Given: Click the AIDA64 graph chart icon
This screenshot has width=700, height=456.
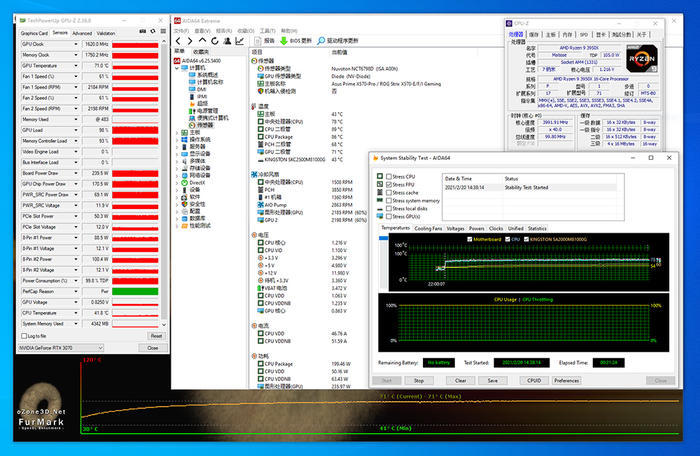Looking at the screenshot, I should point(240,41).
